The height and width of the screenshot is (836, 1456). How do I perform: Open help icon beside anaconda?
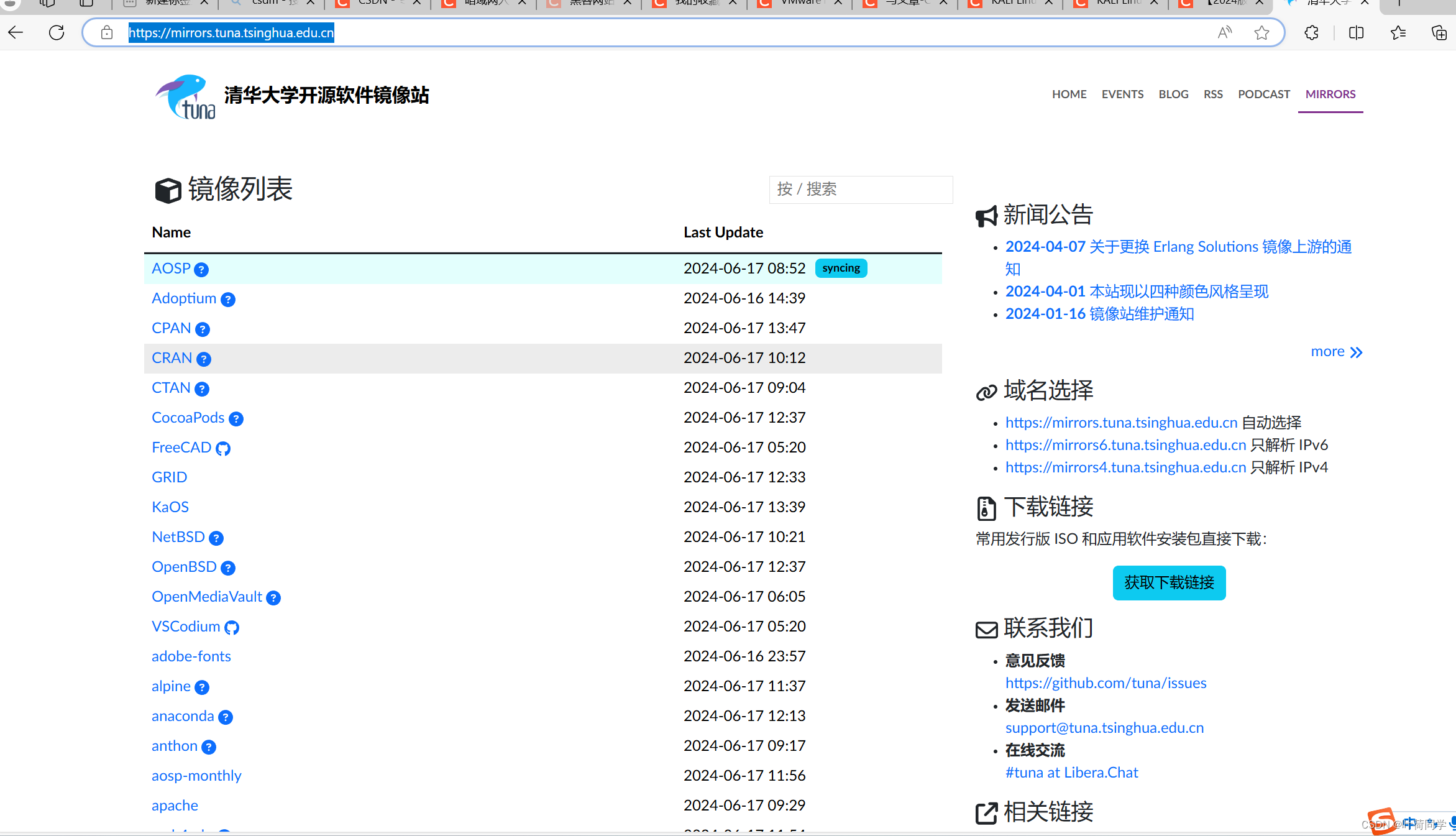[x=226, y=717]
